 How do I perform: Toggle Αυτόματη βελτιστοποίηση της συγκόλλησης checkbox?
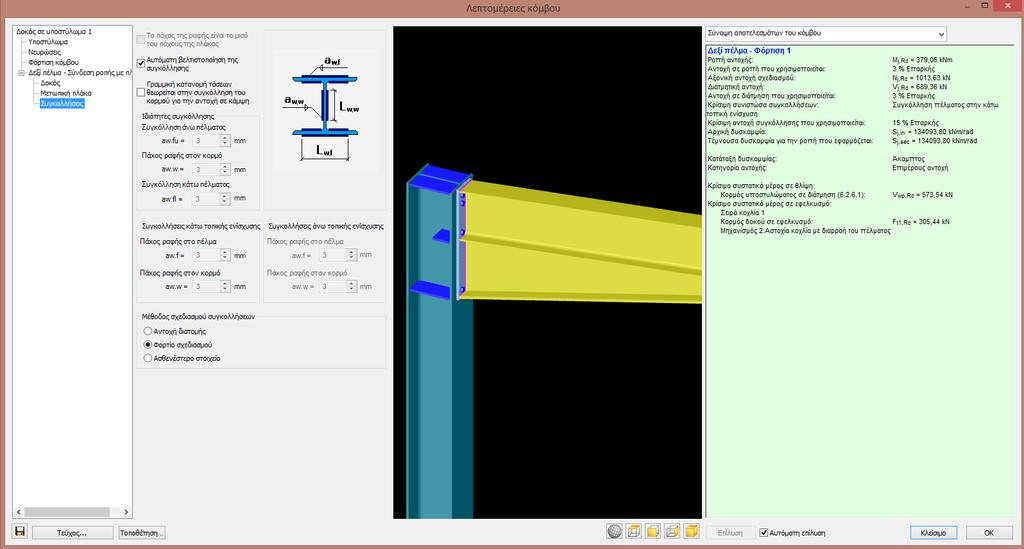[x=140, y=63]
